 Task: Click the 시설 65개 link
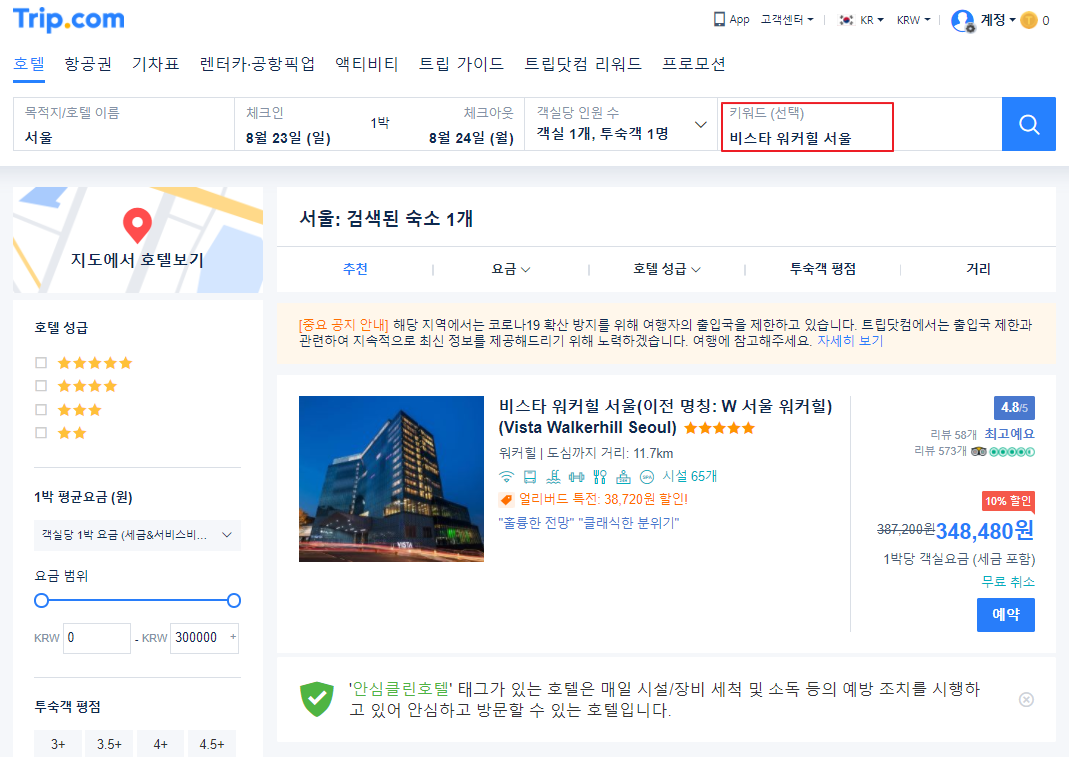click(690, 476)
